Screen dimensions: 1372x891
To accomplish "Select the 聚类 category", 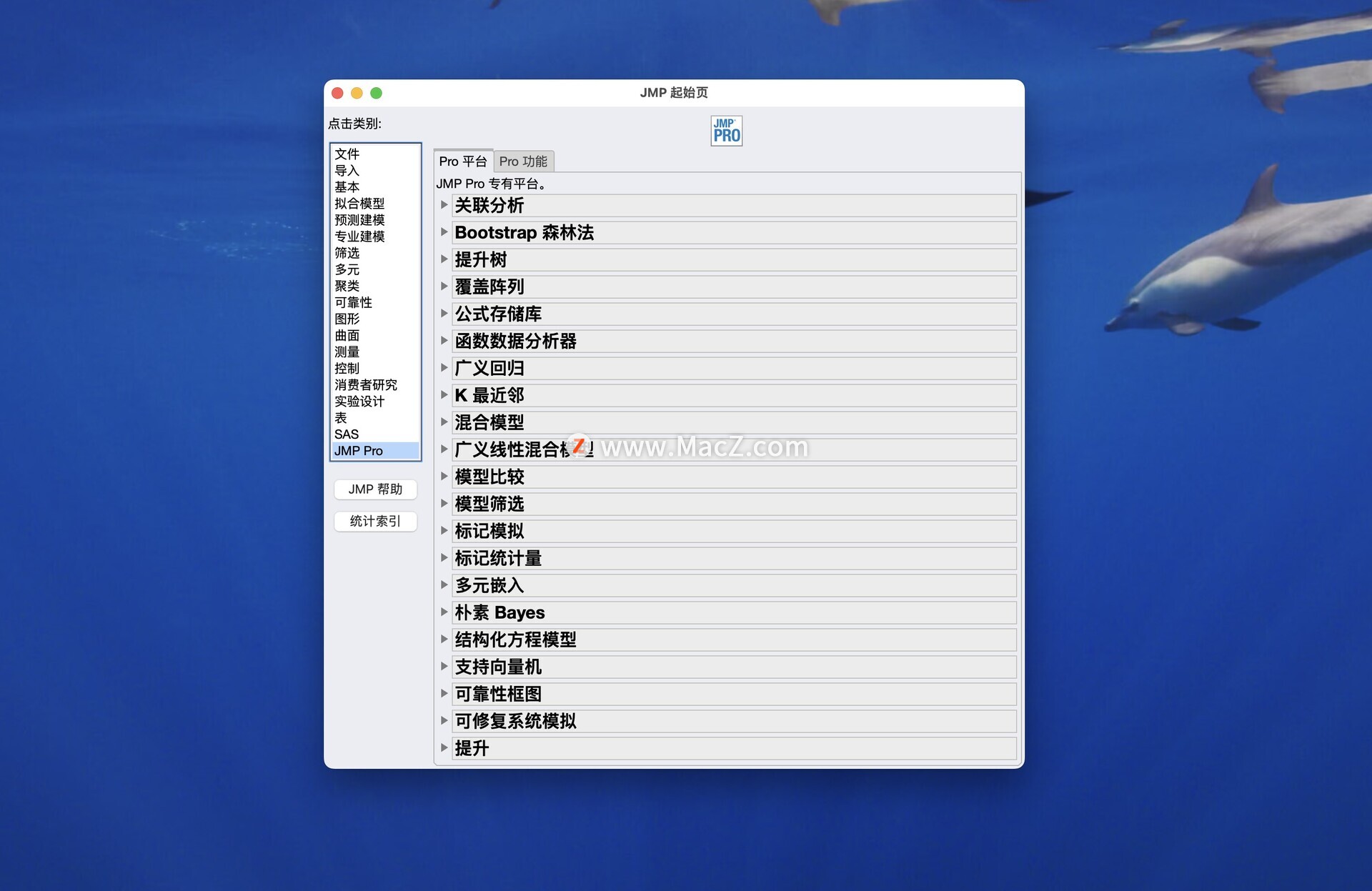I will pyautogui.click(x=375, y=286).
